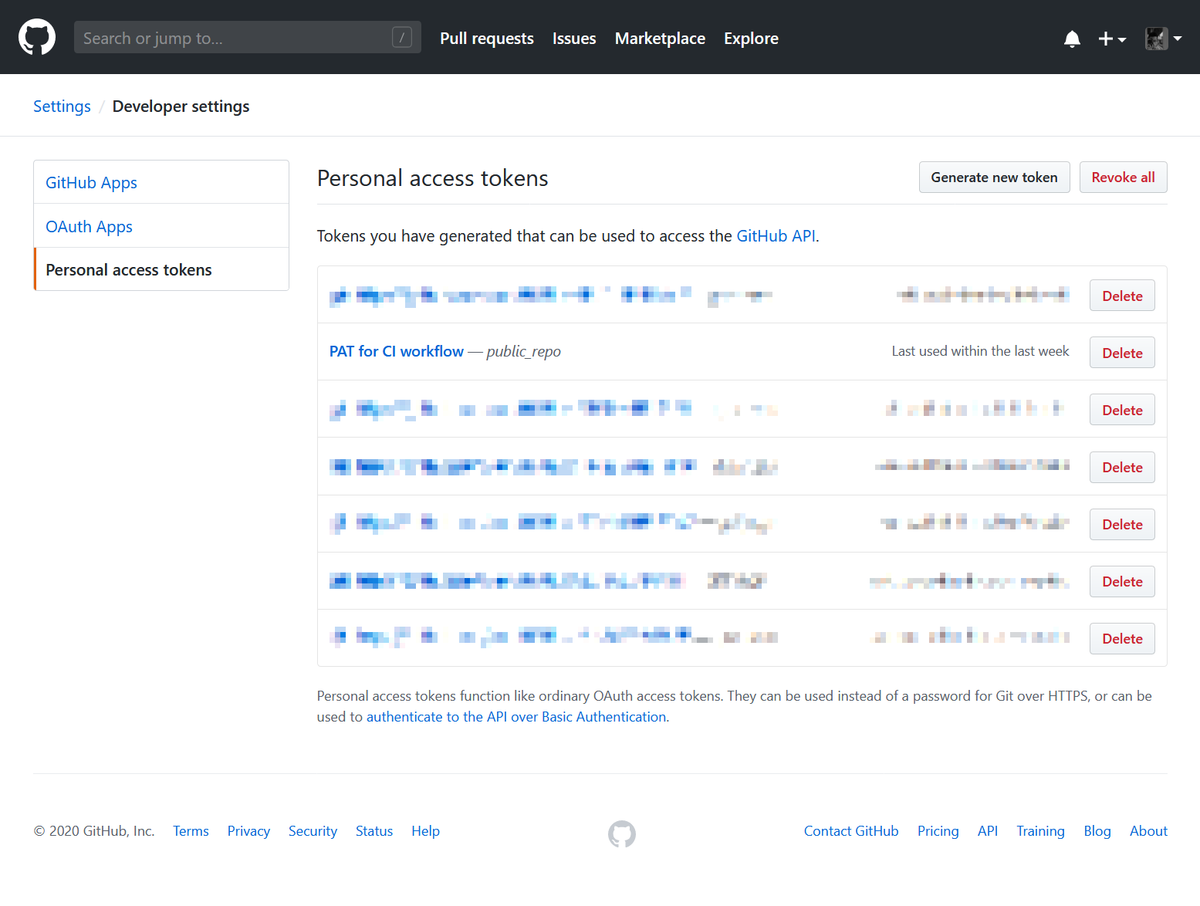This screenshot has height=906, width=1200.
Task: Select Personal access tokens sidebar item
Action: pyautogui.click(x=161, y=269)
